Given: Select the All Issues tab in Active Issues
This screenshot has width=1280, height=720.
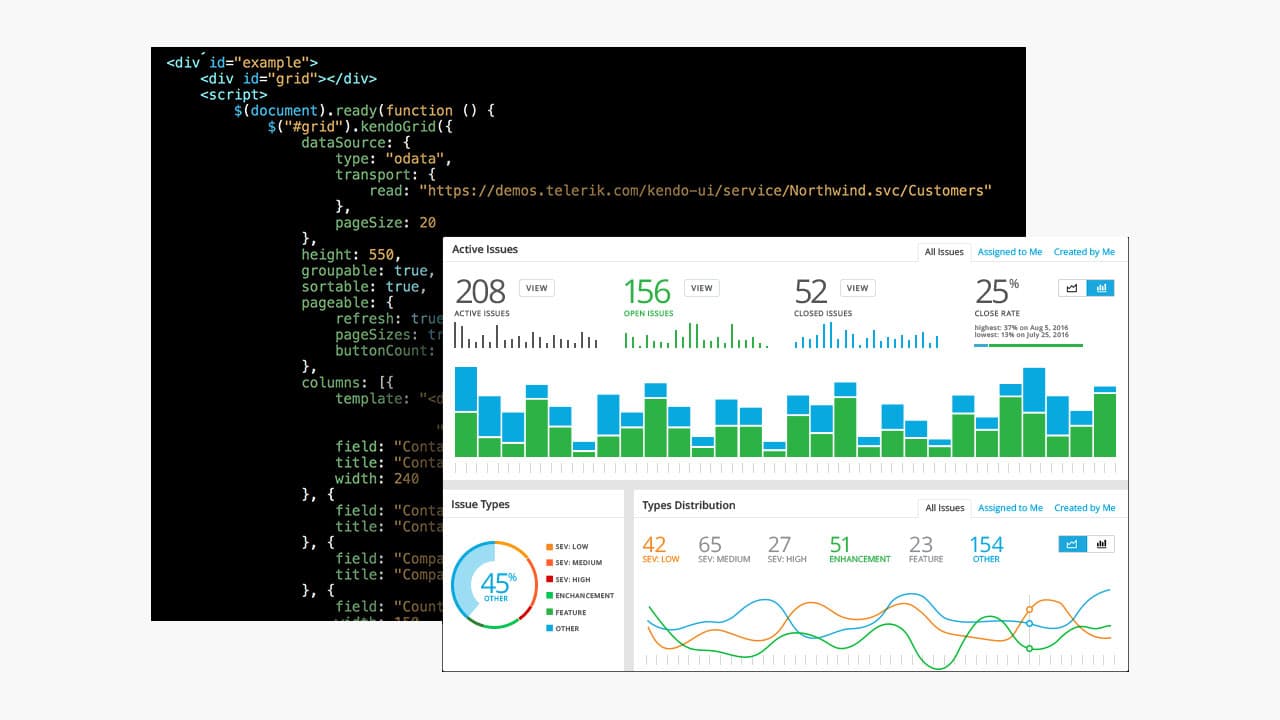Looking at the screenshot, I should (943, 252).
